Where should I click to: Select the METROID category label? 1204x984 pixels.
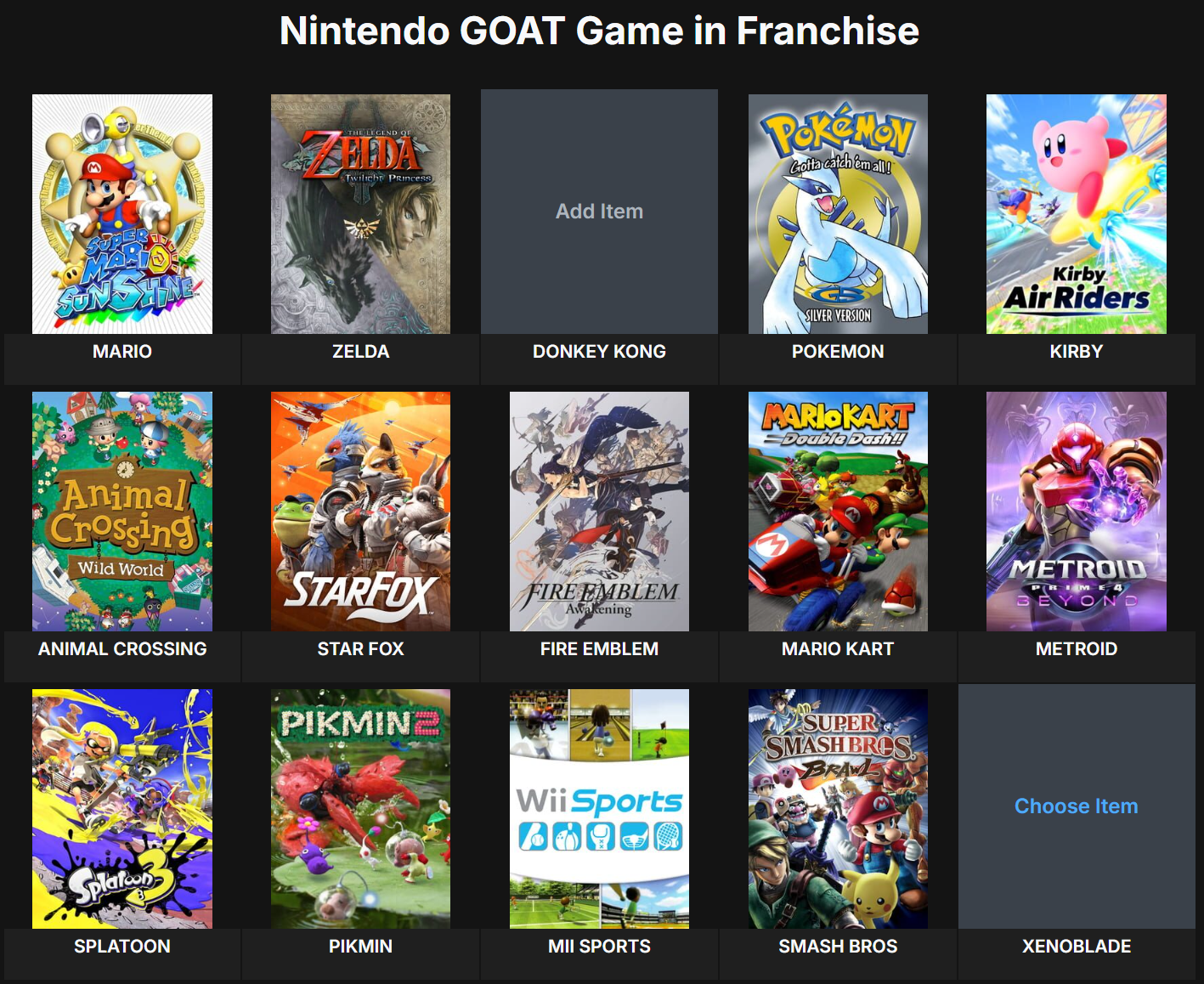tap(1077, 649)
